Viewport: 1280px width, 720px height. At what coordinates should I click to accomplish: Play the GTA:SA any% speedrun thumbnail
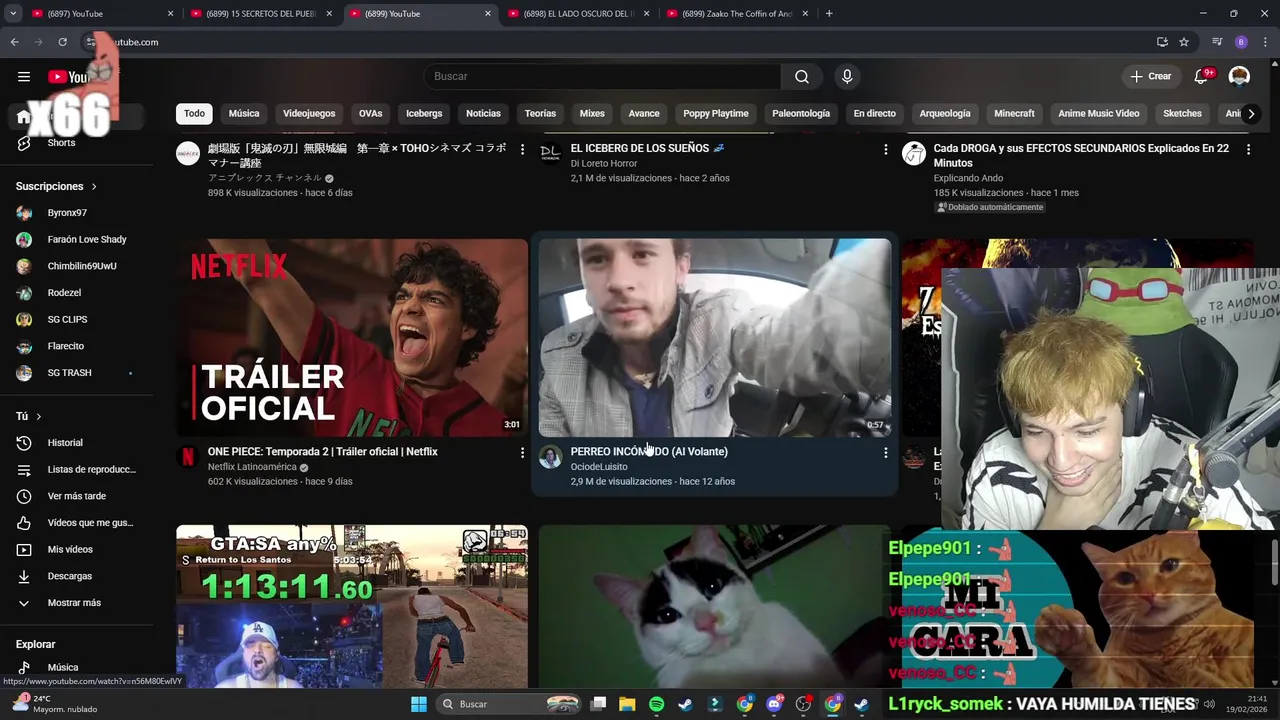click(x=352, y=606)
